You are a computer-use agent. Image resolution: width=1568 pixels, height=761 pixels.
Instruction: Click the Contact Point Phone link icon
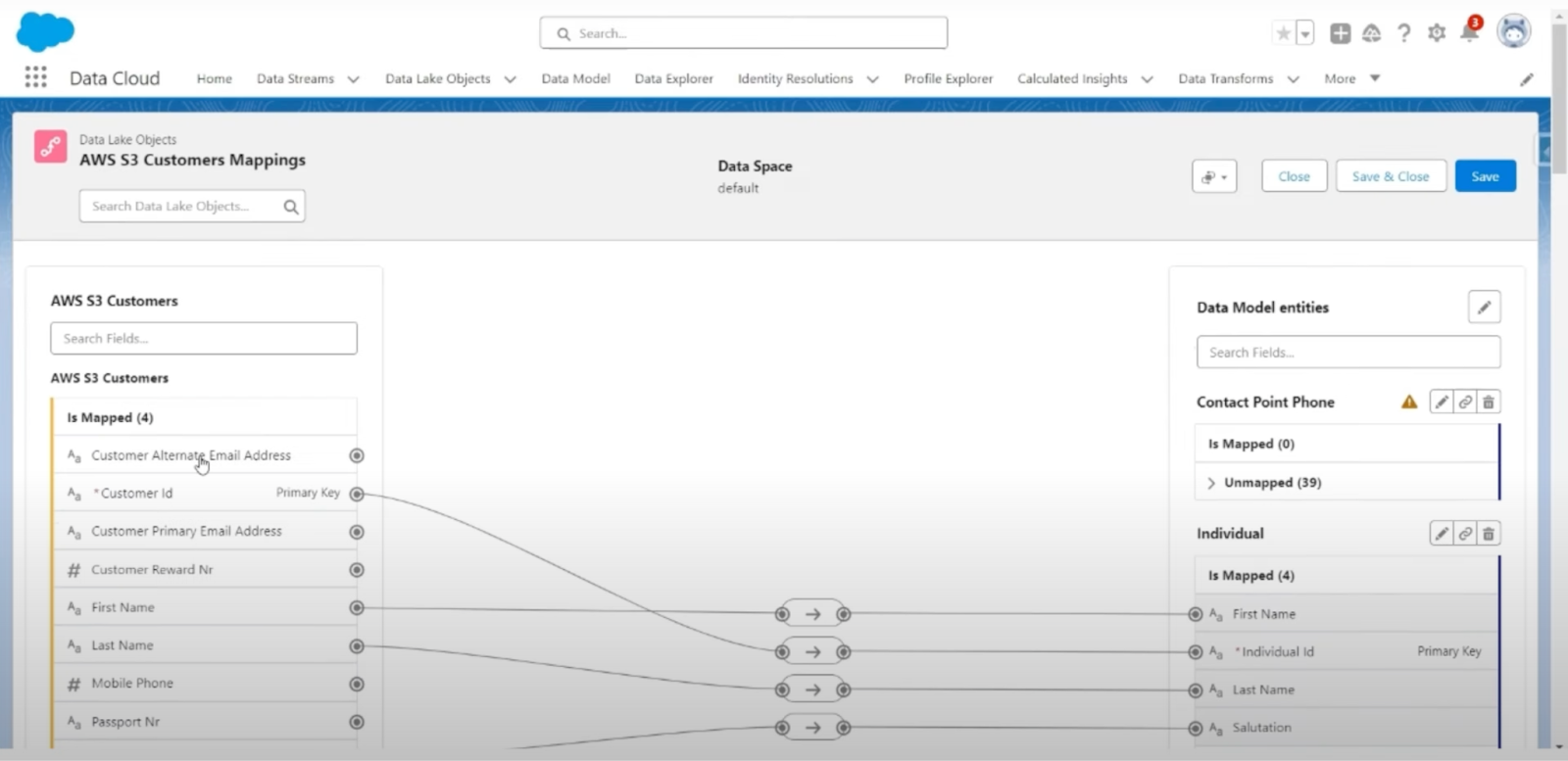pos(1465,402)
